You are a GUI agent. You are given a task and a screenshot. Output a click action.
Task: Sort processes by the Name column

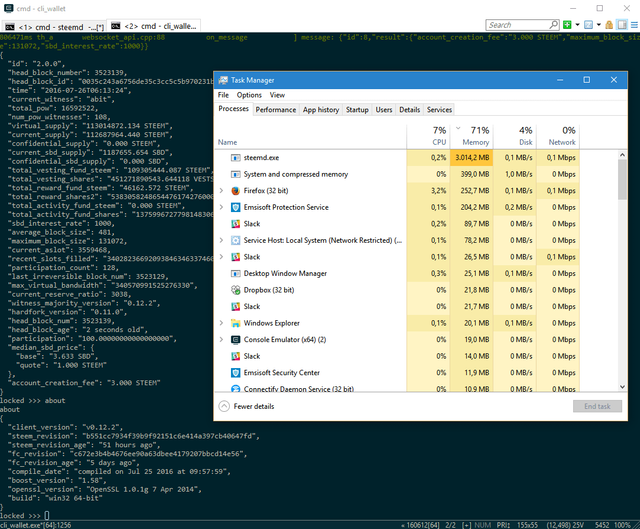310,136
